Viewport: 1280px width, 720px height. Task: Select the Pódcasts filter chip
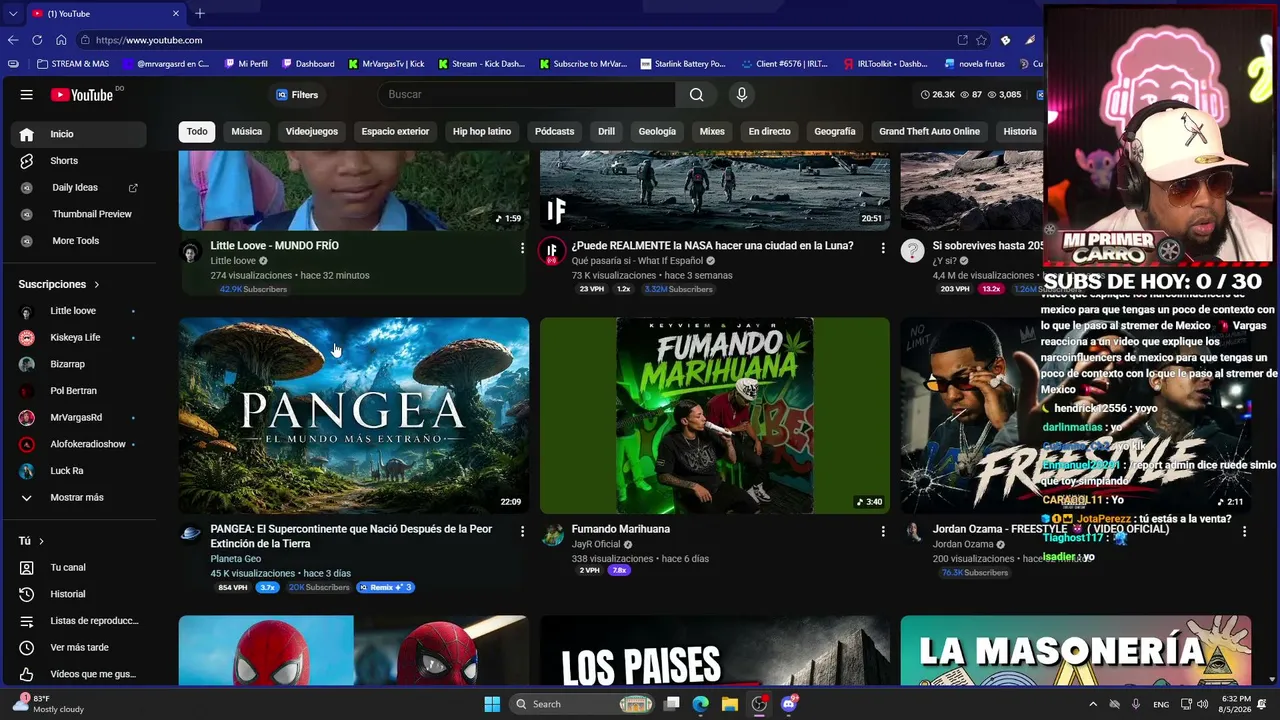(554, 131)
